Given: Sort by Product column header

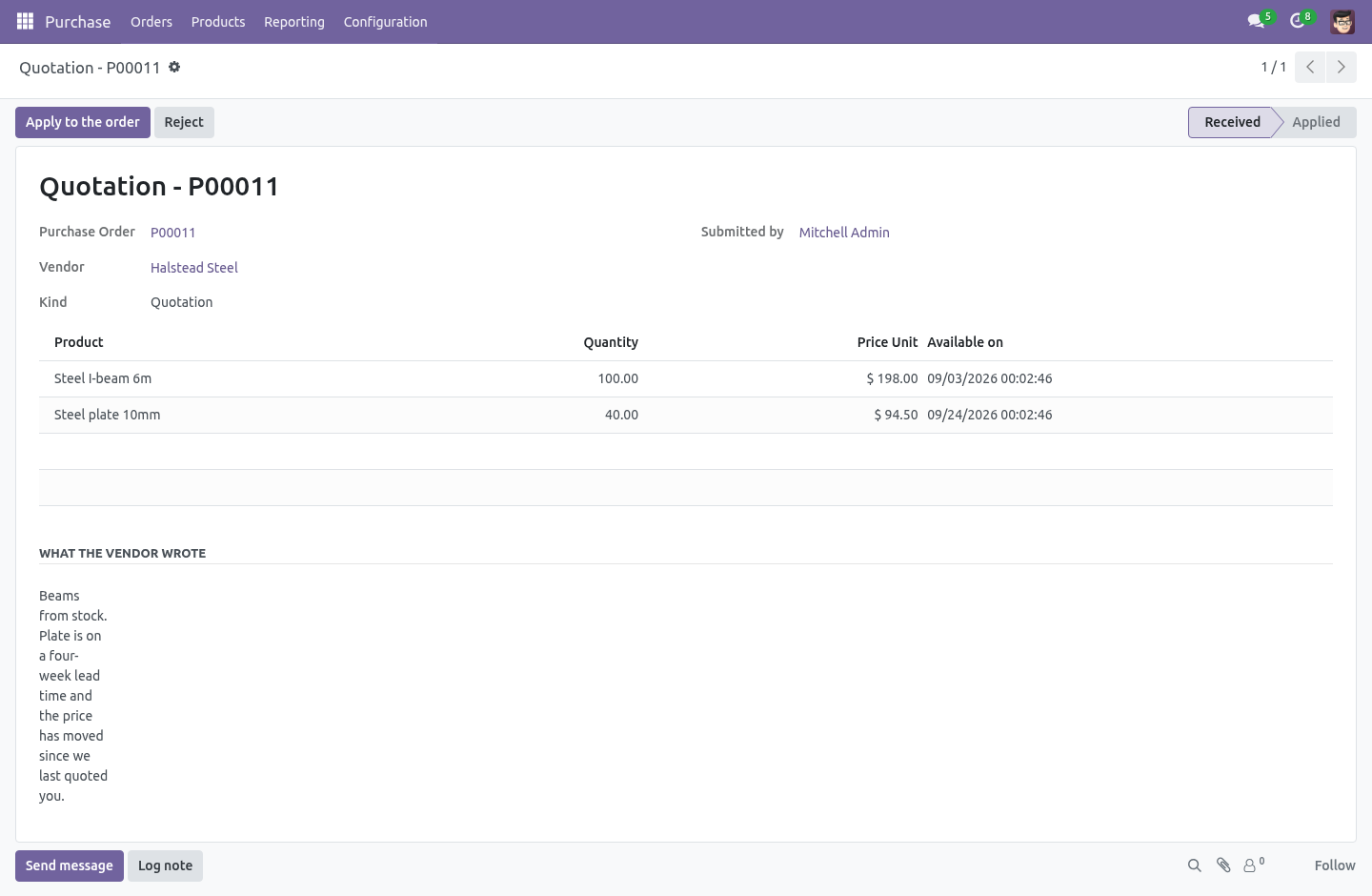Looking at the screenshot, I should pos(79,342).
